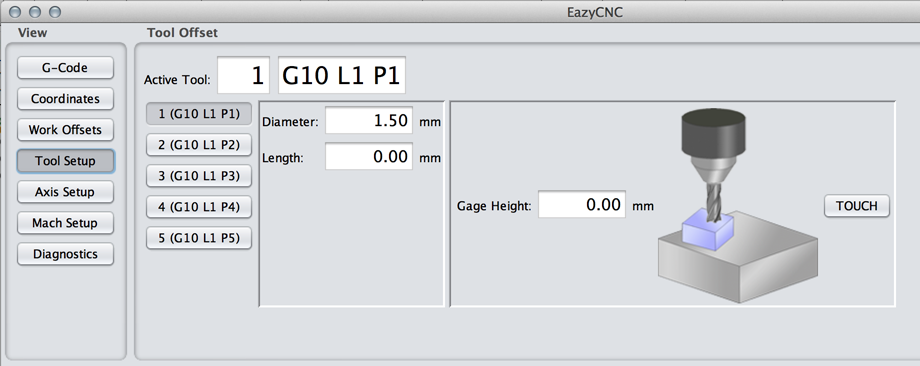Click the G10 L1 P1 code field

(x=342, y=75)
